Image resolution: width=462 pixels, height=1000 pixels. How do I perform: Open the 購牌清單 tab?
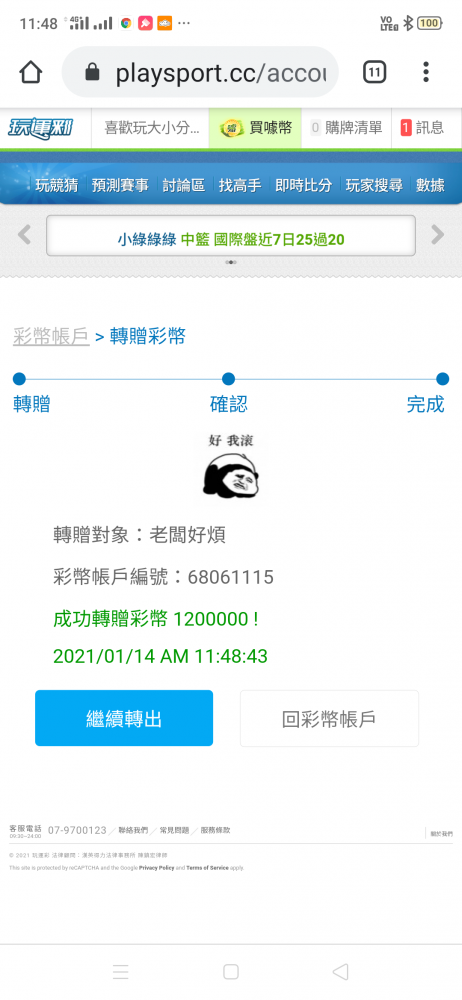[346, 128]
